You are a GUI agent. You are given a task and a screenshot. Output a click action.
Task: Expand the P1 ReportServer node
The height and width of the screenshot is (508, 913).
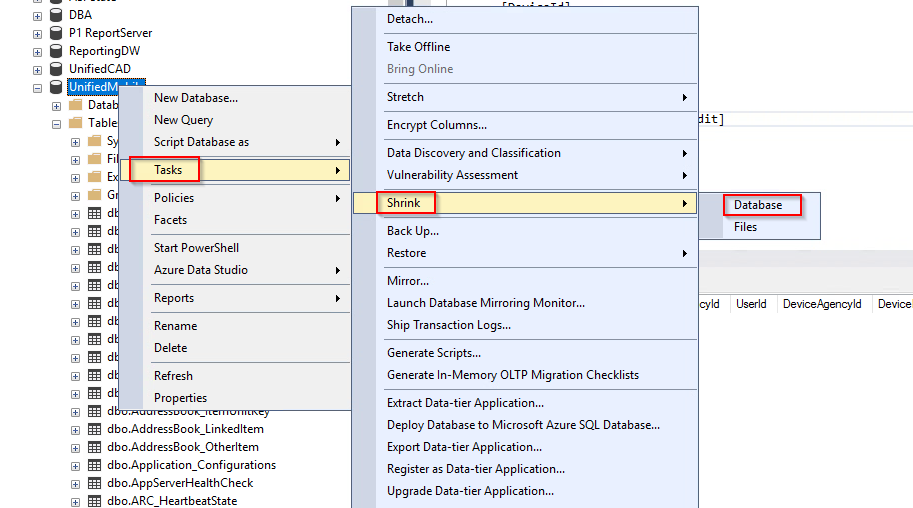[37, 34]
